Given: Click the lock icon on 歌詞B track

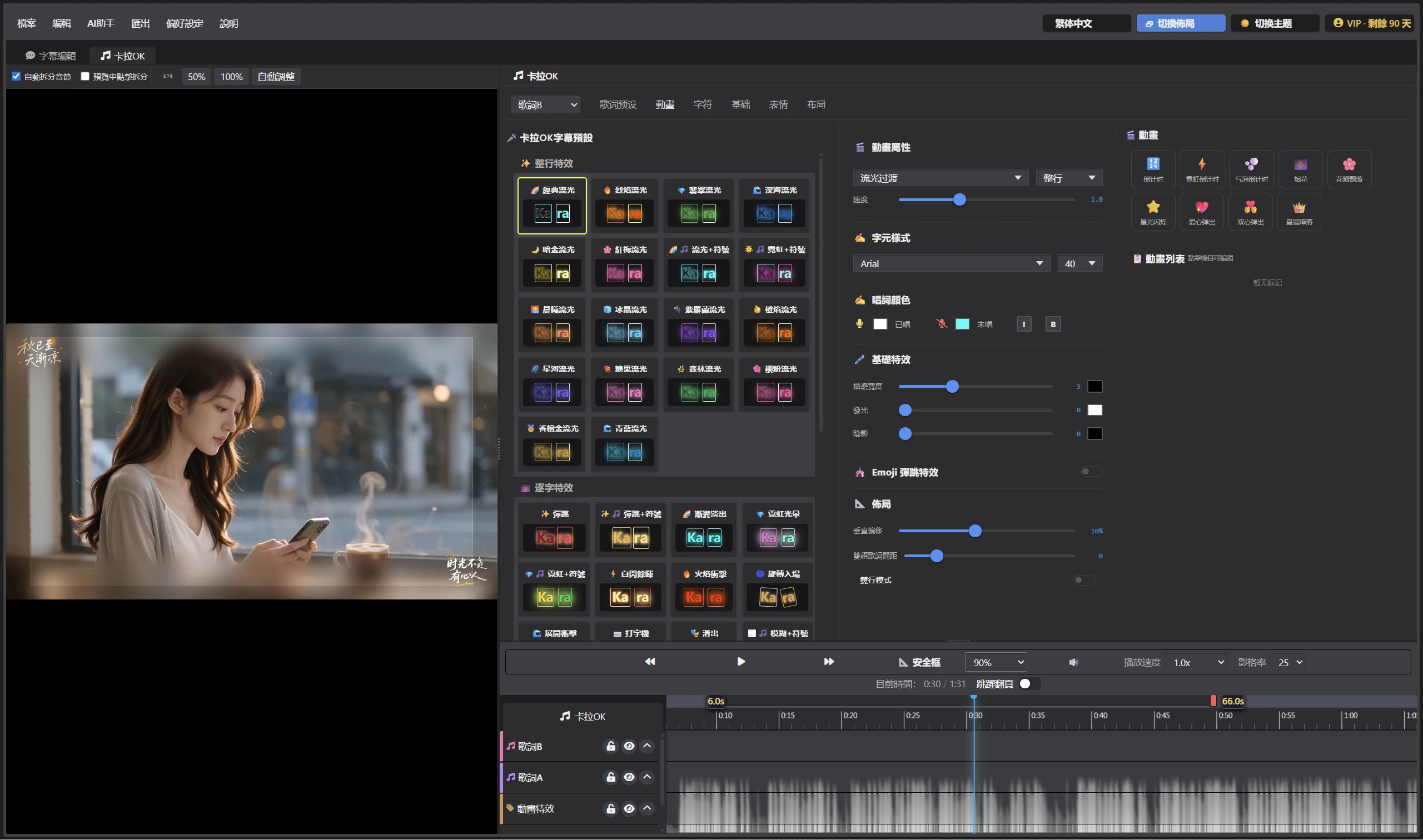Looking at the screenshot, I should click(610, 746).
